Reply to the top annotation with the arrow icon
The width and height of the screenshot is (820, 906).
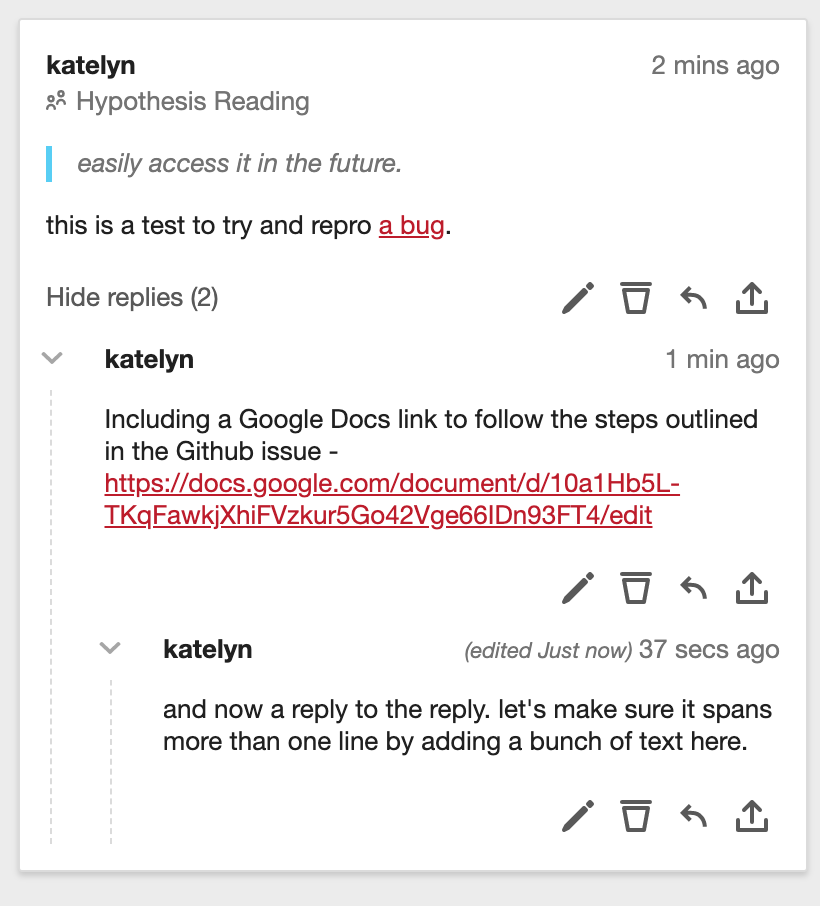tap(694, 297)
